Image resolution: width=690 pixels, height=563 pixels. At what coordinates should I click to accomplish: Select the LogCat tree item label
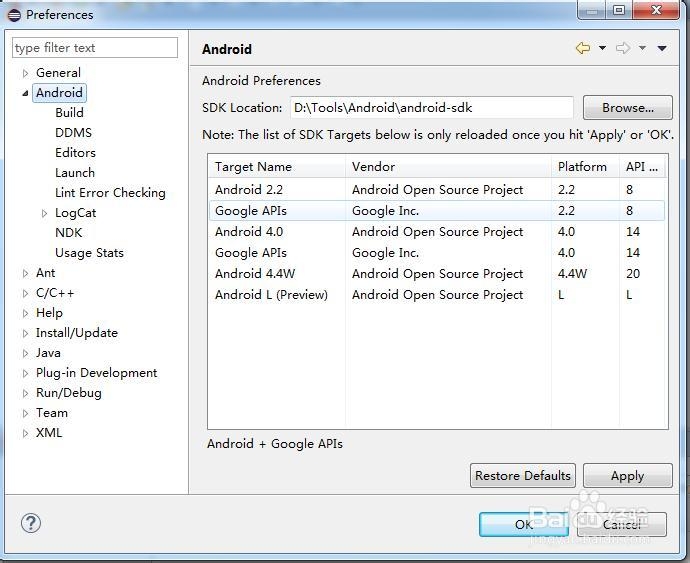(x=75, y=213)
